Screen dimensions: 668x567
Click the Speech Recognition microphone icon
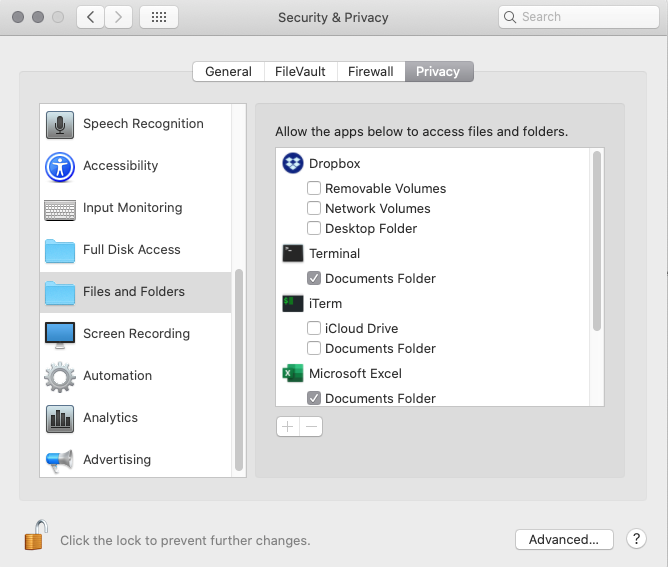pyautogui.click(x=60, y=125)
